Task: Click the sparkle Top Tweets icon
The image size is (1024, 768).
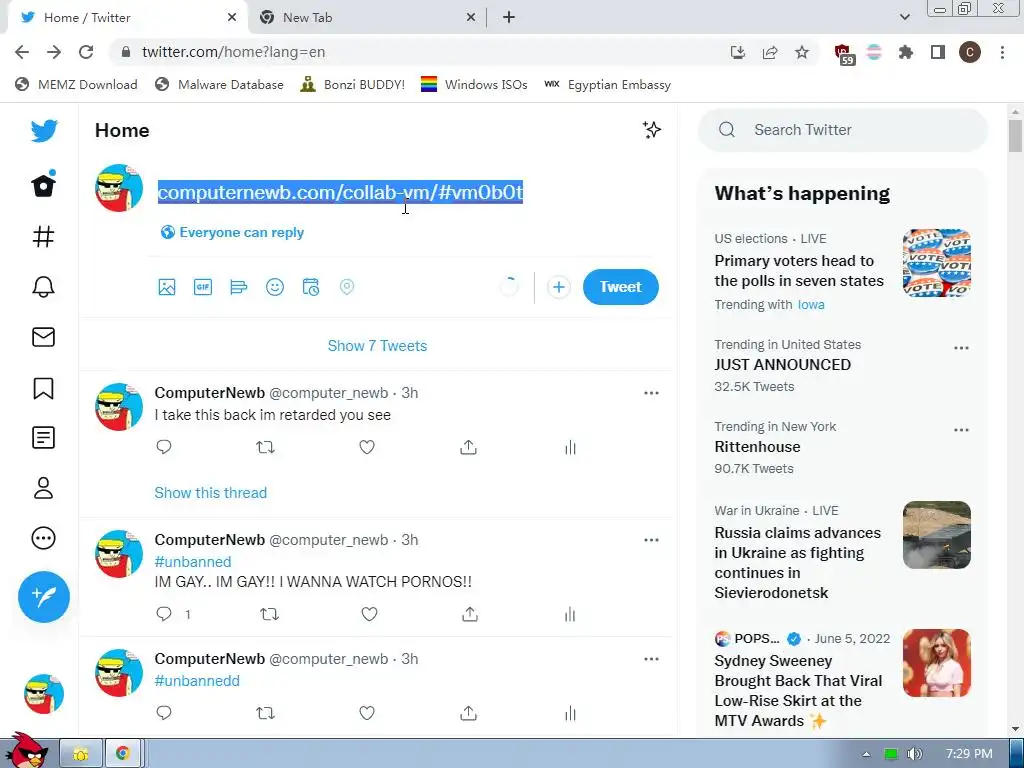Action: (x=651, y=130)
